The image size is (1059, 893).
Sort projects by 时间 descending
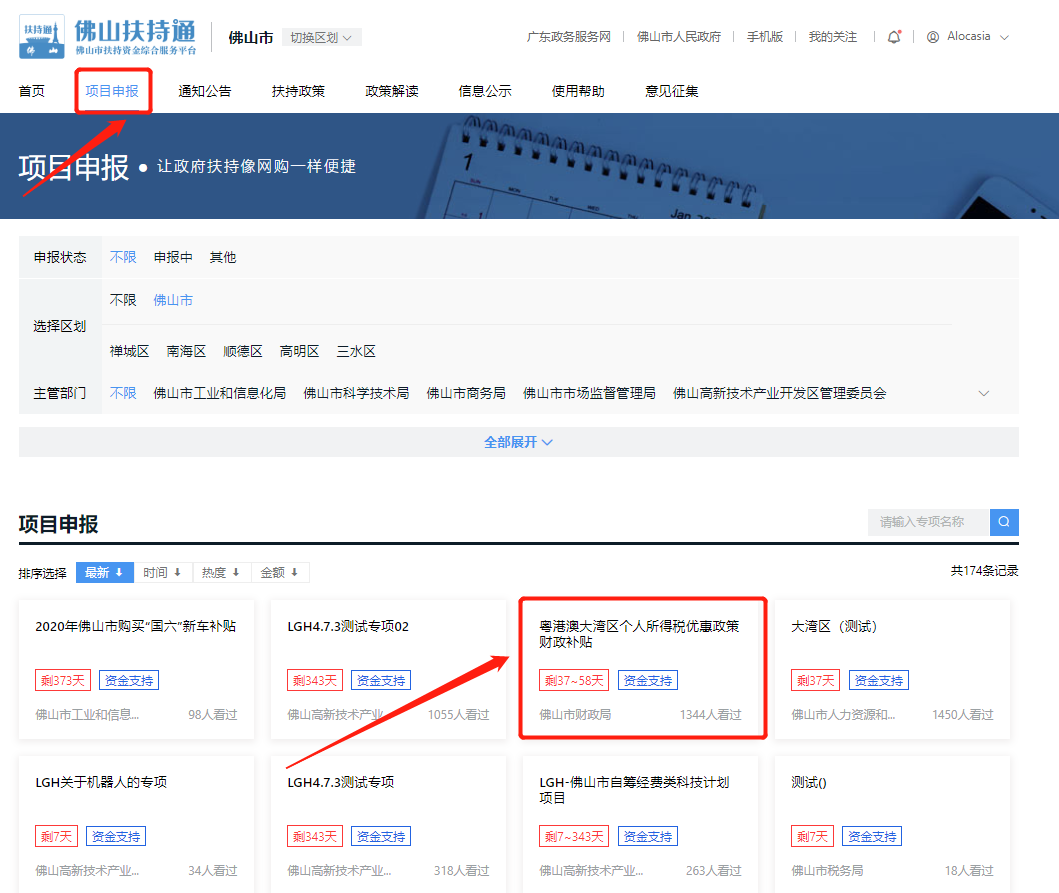pyautogui.click(x=163, y=572)
